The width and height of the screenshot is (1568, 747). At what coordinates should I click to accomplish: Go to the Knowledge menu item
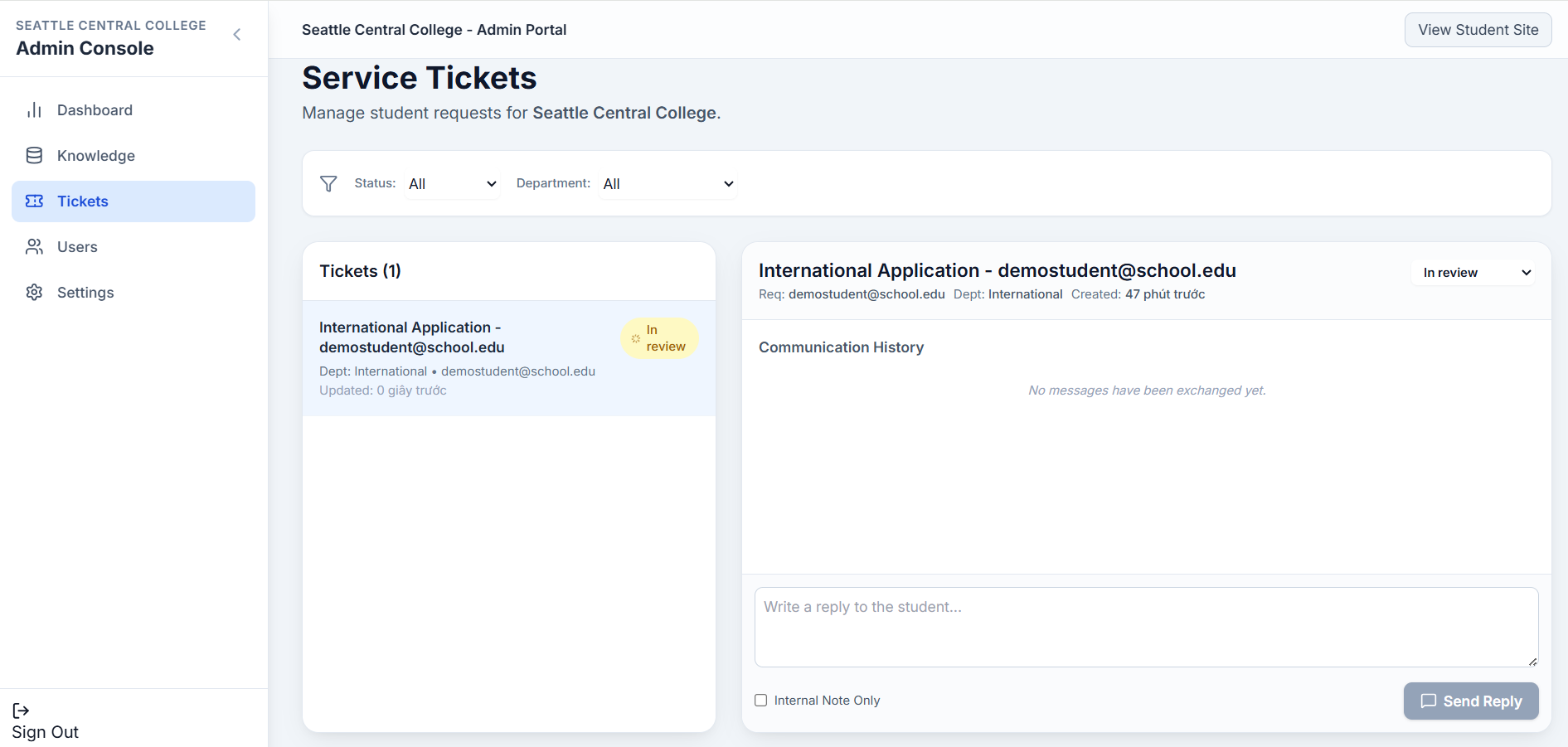[x=95, y=156]
